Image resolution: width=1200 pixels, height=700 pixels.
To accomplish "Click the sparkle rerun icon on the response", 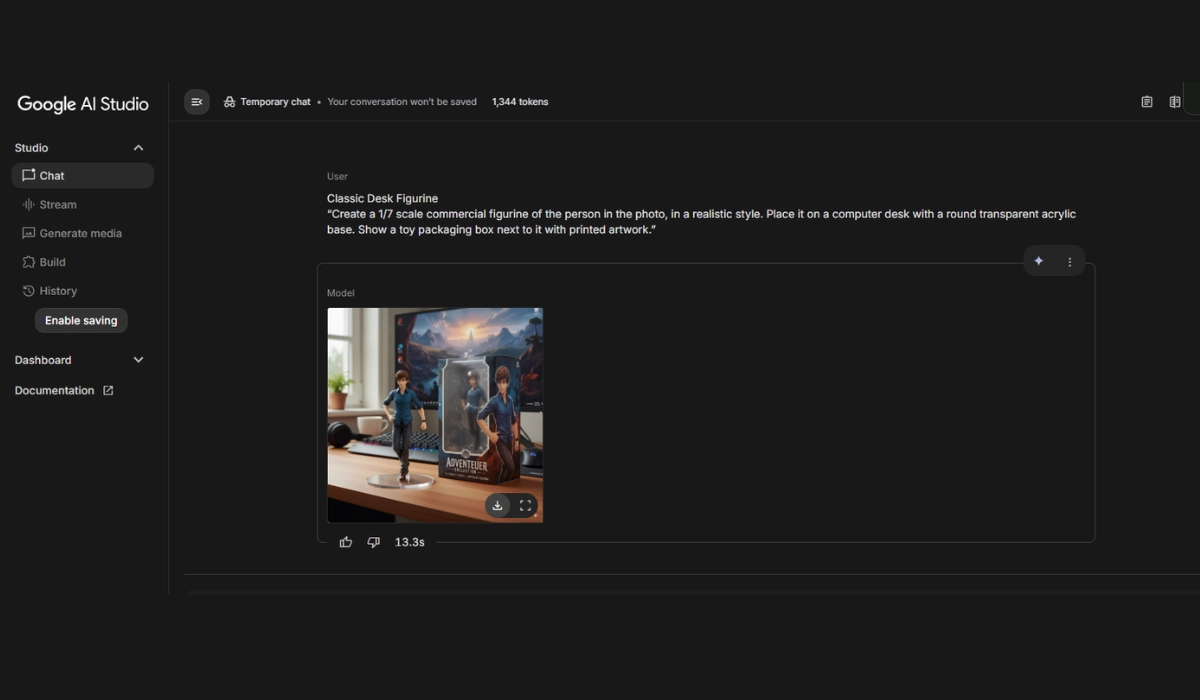I will (x=1039, y=261).
